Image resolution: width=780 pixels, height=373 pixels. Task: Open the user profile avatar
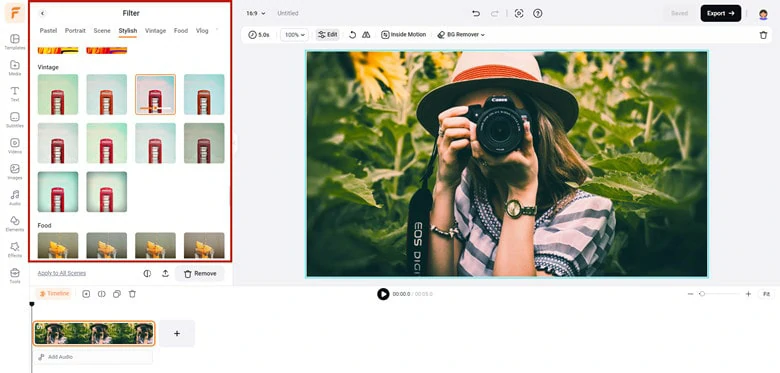coord(763,14)
